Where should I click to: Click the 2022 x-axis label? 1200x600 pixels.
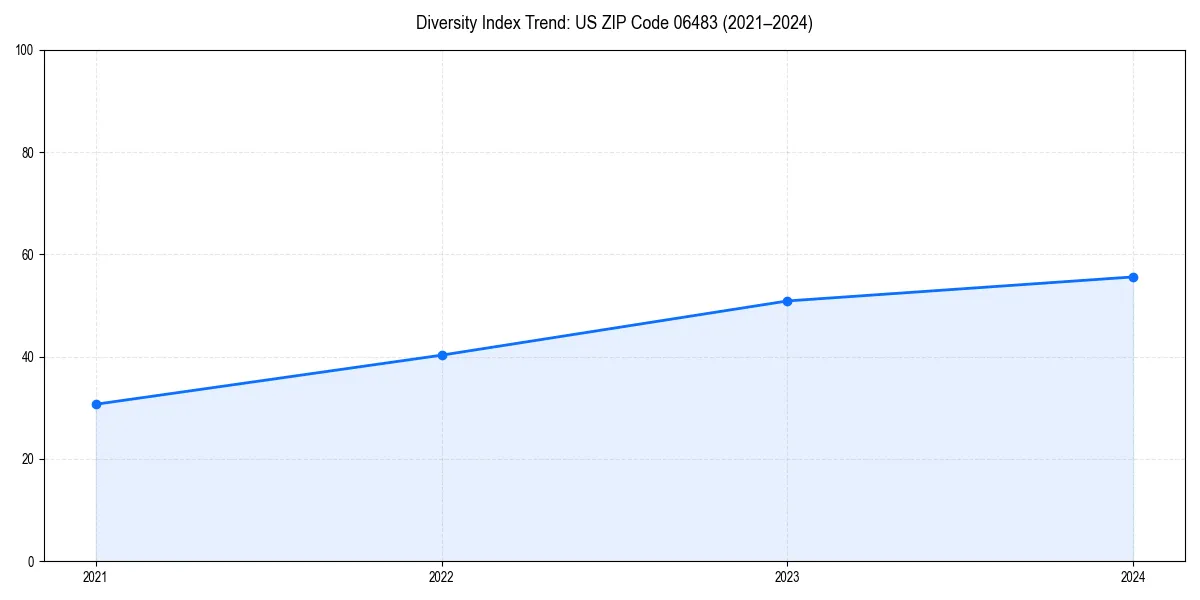[x=442, y=576]
